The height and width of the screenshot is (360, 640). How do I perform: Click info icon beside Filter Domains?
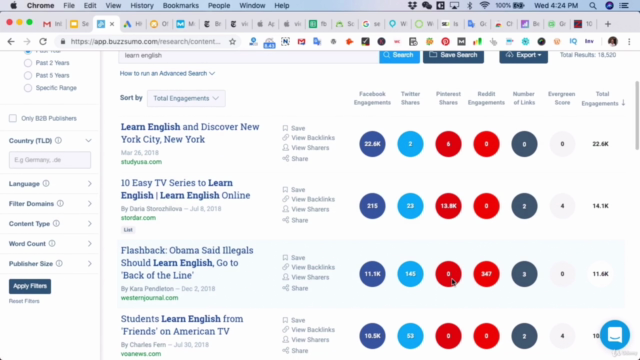coord(60,203)
